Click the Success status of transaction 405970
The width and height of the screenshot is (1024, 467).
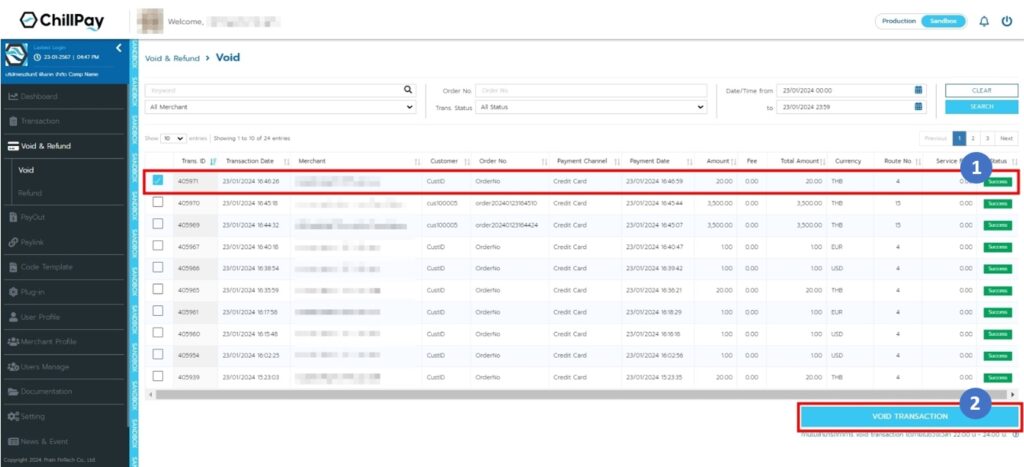(998, 203)
